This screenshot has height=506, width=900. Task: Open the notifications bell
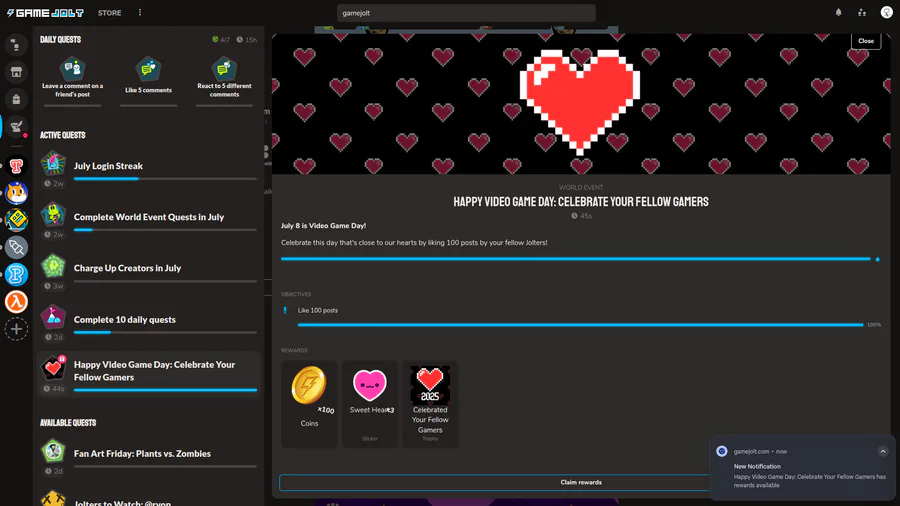tap(839, 13)
